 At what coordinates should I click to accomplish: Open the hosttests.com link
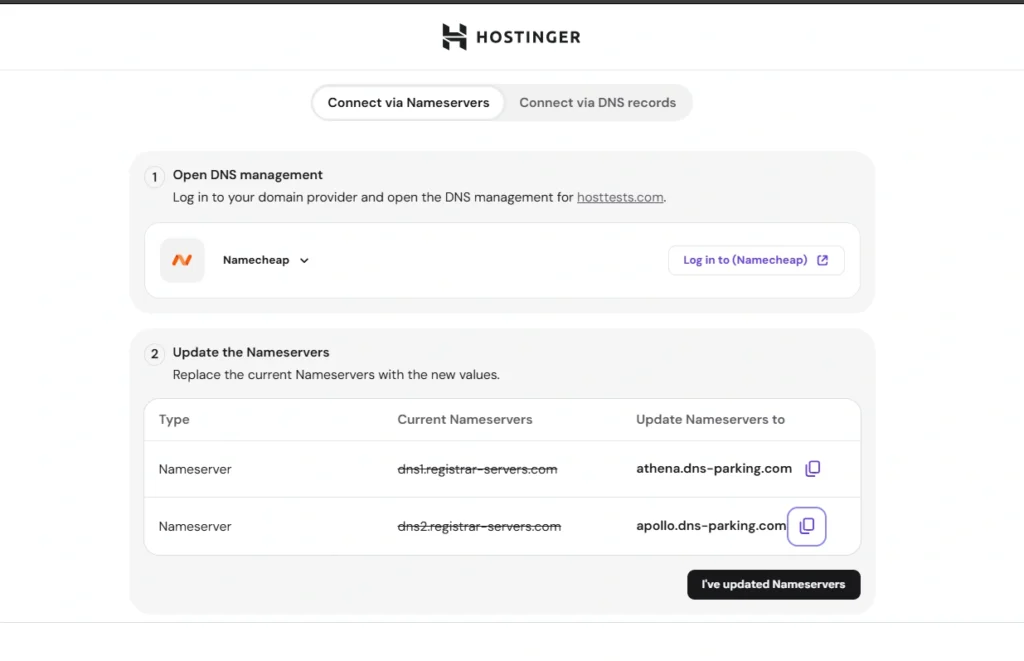pyautogui.click(x=620, y=197)
